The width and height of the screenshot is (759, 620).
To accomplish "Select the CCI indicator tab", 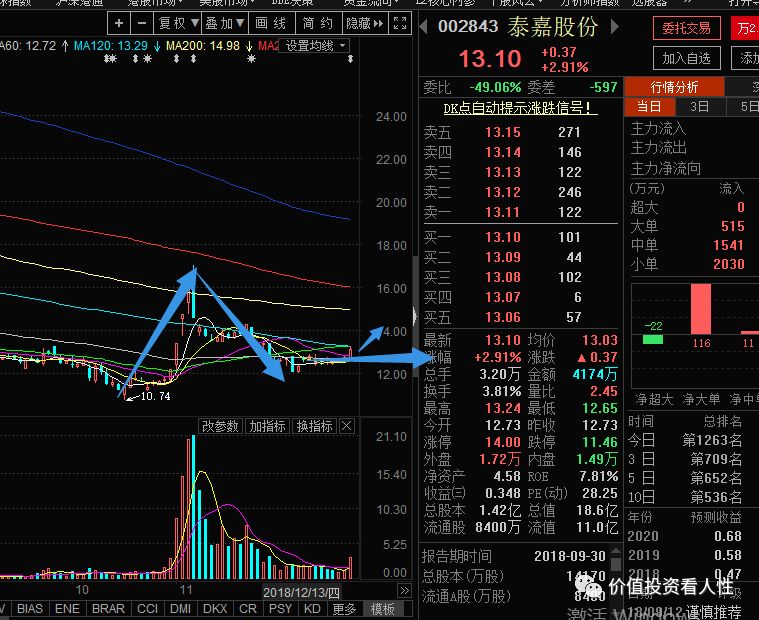I will point(147,608).
